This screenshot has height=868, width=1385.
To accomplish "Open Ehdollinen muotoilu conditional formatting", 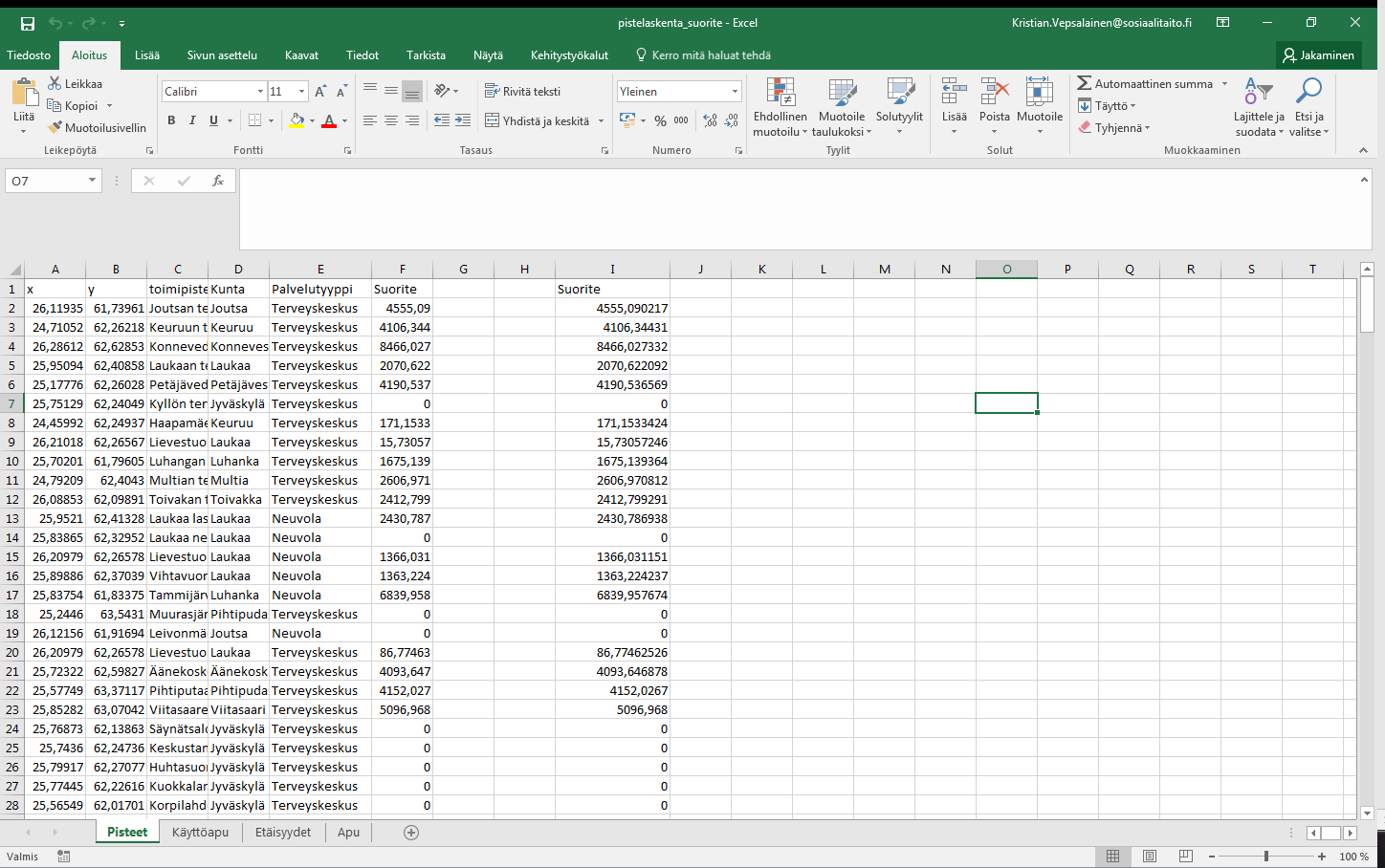I will click(780, 107).
